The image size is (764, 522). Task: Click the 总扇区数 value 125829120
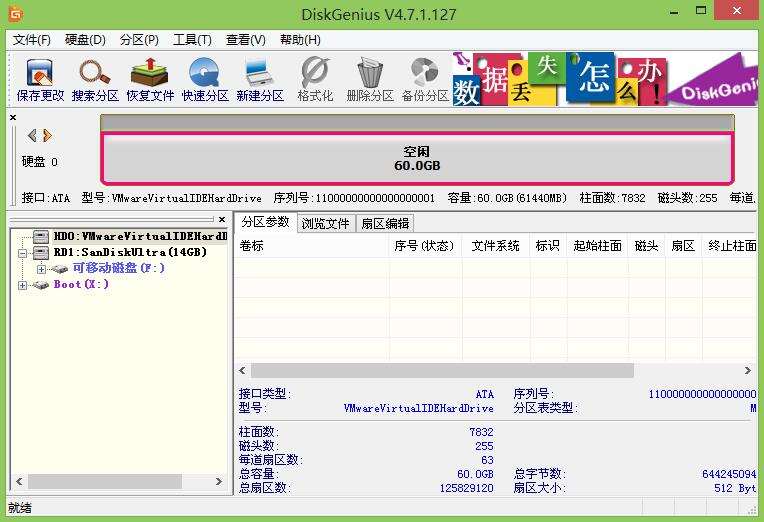point(466,488)
